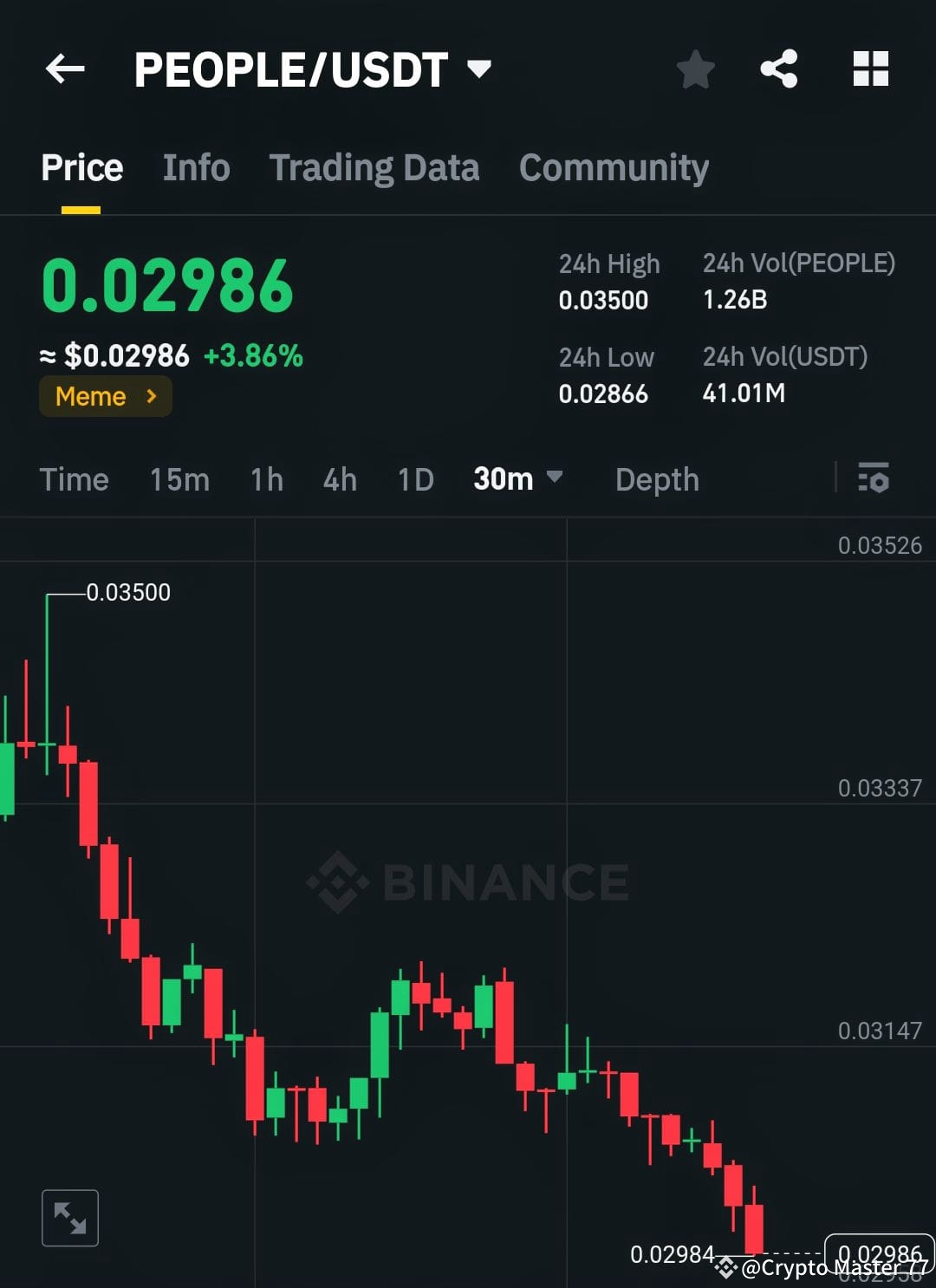936x1288 pixels.
Task: Add PEOPLE/USDT to favorites with star icon
Action: tap(695, 69)
